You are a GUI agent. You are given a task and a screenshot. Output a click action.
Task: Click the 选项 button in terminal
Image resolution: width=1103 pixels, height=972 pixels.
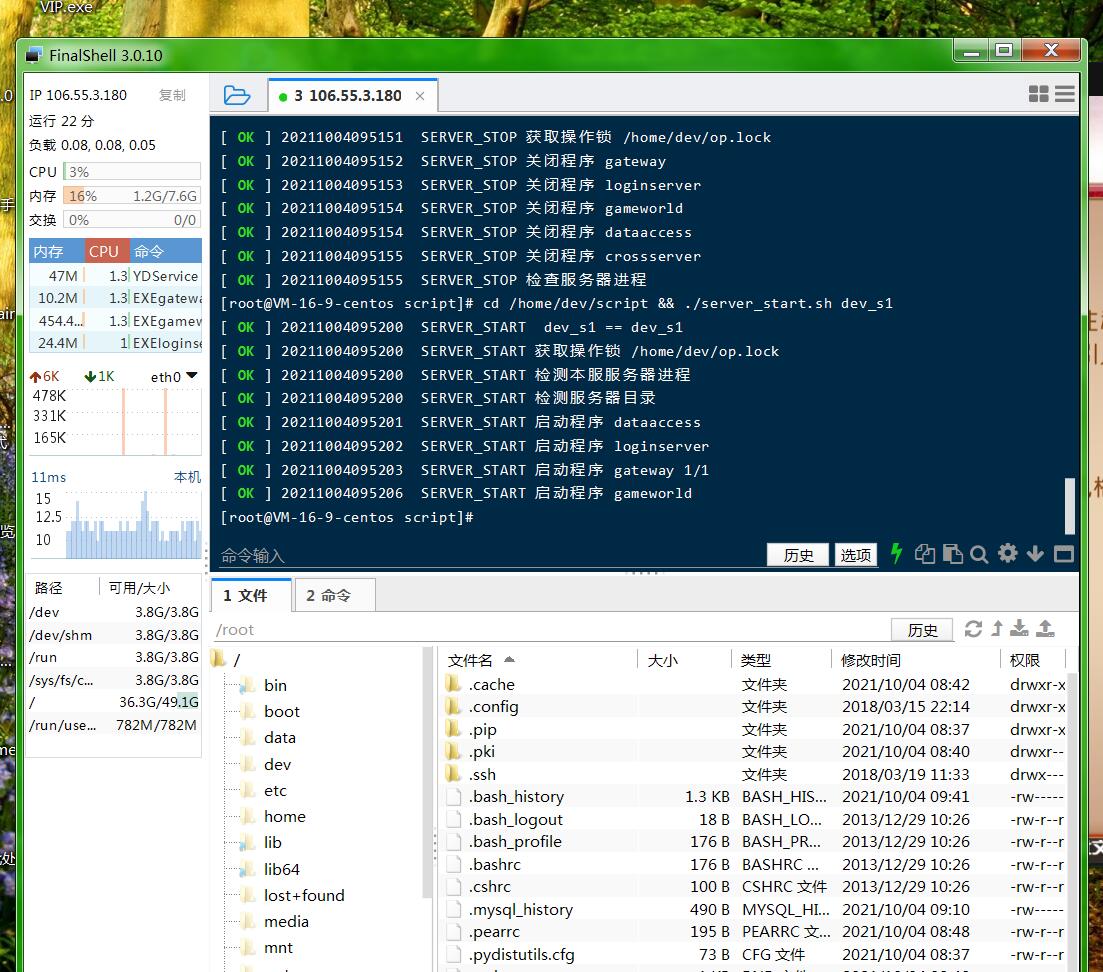(855, 555)
